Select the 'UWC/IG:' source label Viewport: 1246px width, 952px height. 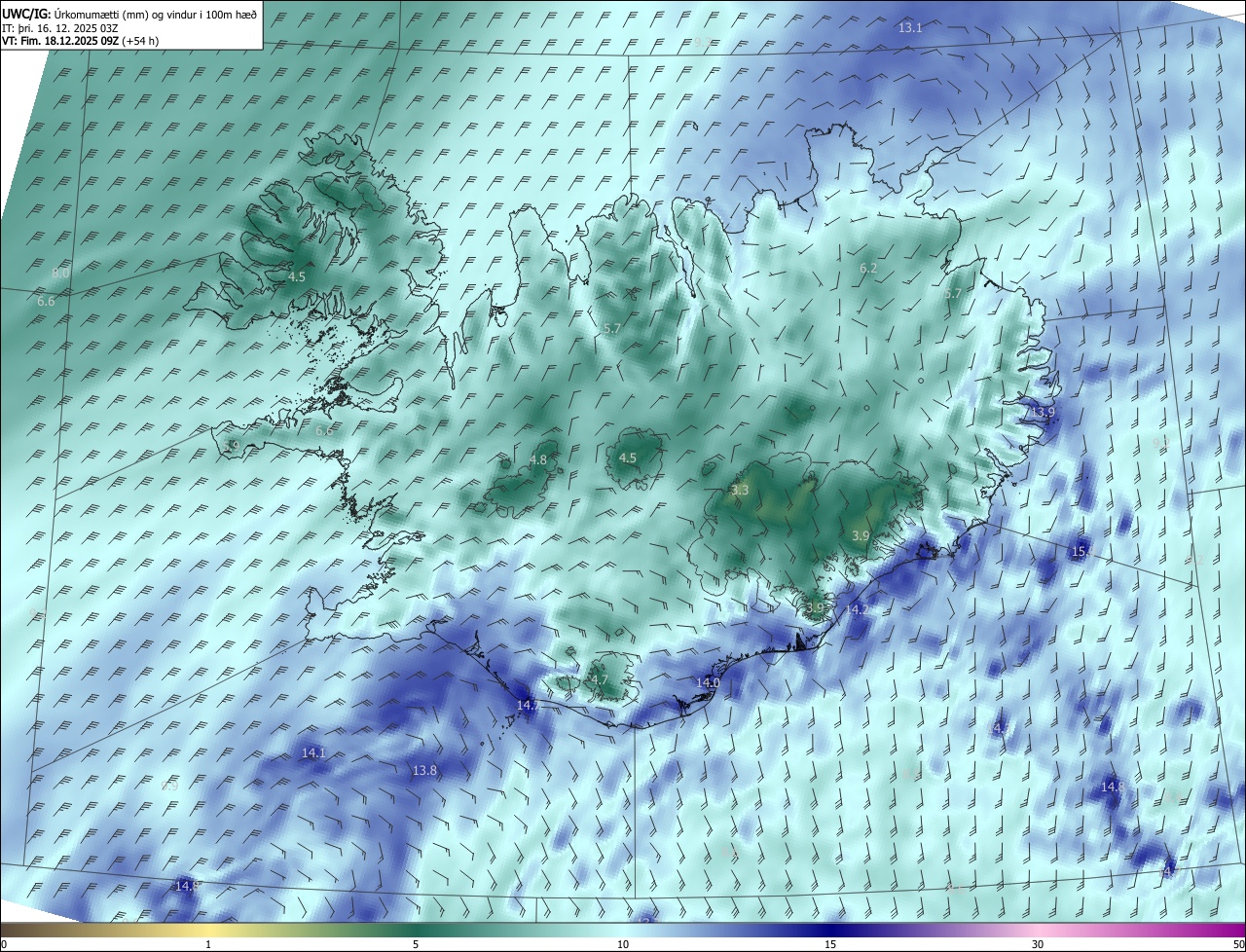coord(26,15)
